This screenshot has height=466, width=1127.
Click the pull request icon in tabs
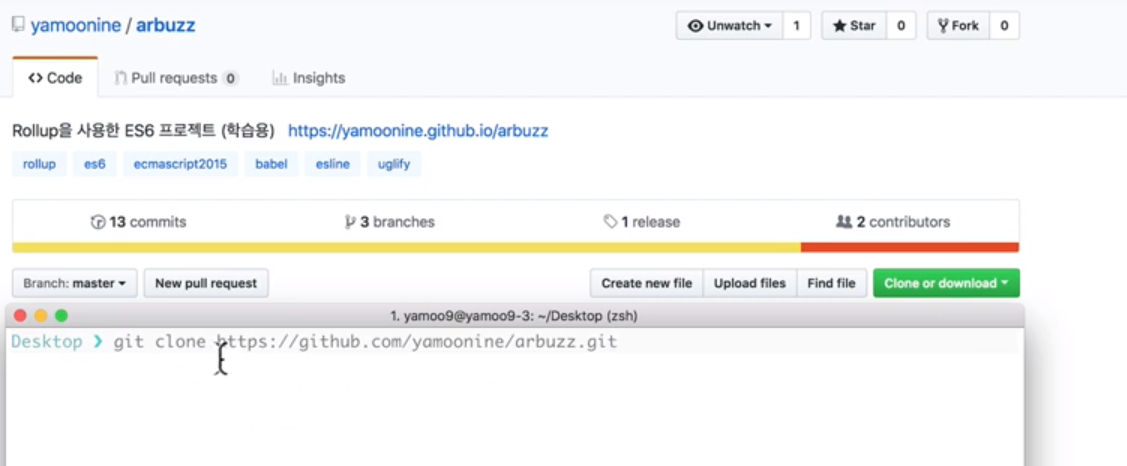coord(121,78)
